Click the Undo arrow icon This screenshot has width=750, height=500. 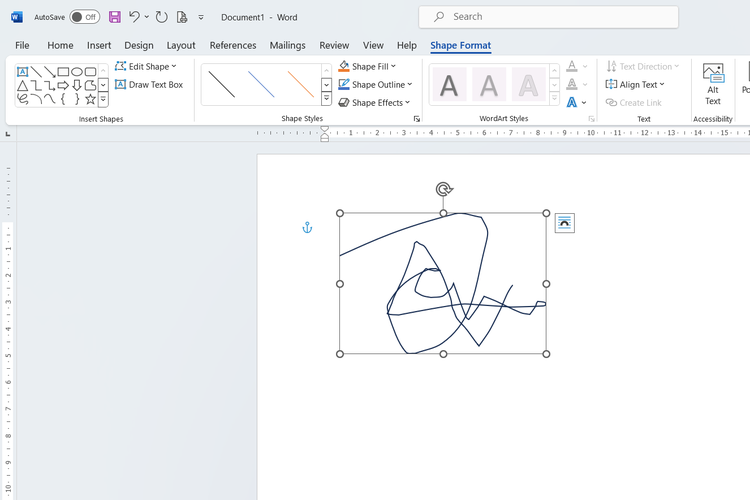135,17
